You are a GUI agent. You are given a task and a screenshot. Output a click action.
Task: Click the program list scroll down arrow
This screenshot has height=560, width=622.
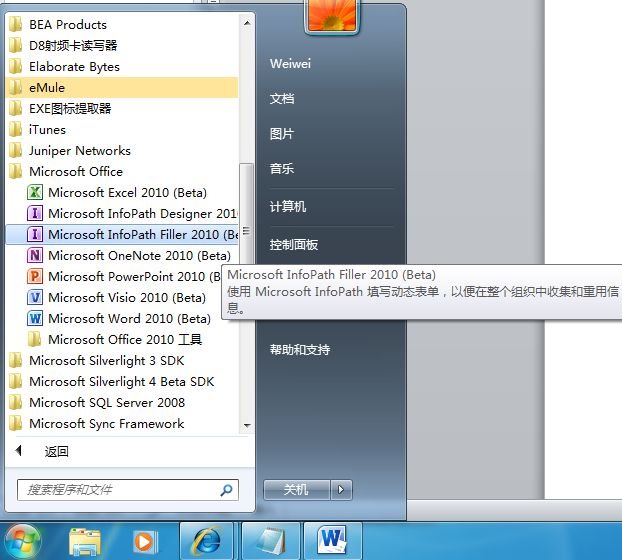pyautogui.click(x=247, y=425)
